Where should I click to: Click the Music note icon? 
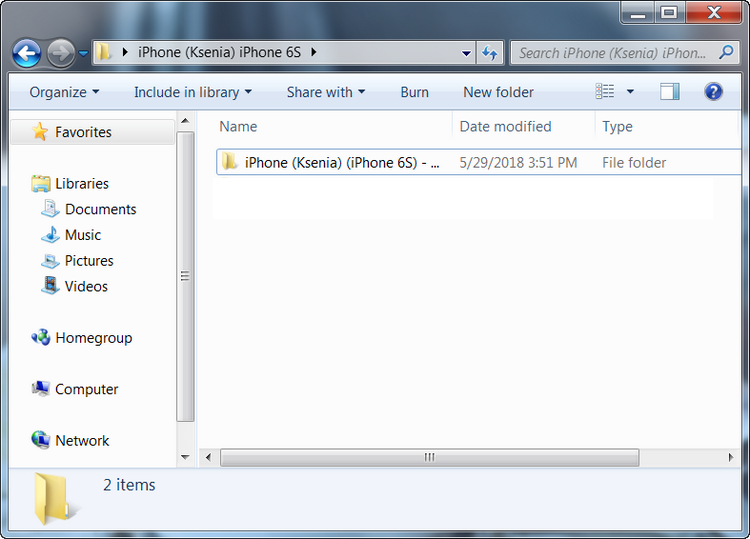point(50,234)
